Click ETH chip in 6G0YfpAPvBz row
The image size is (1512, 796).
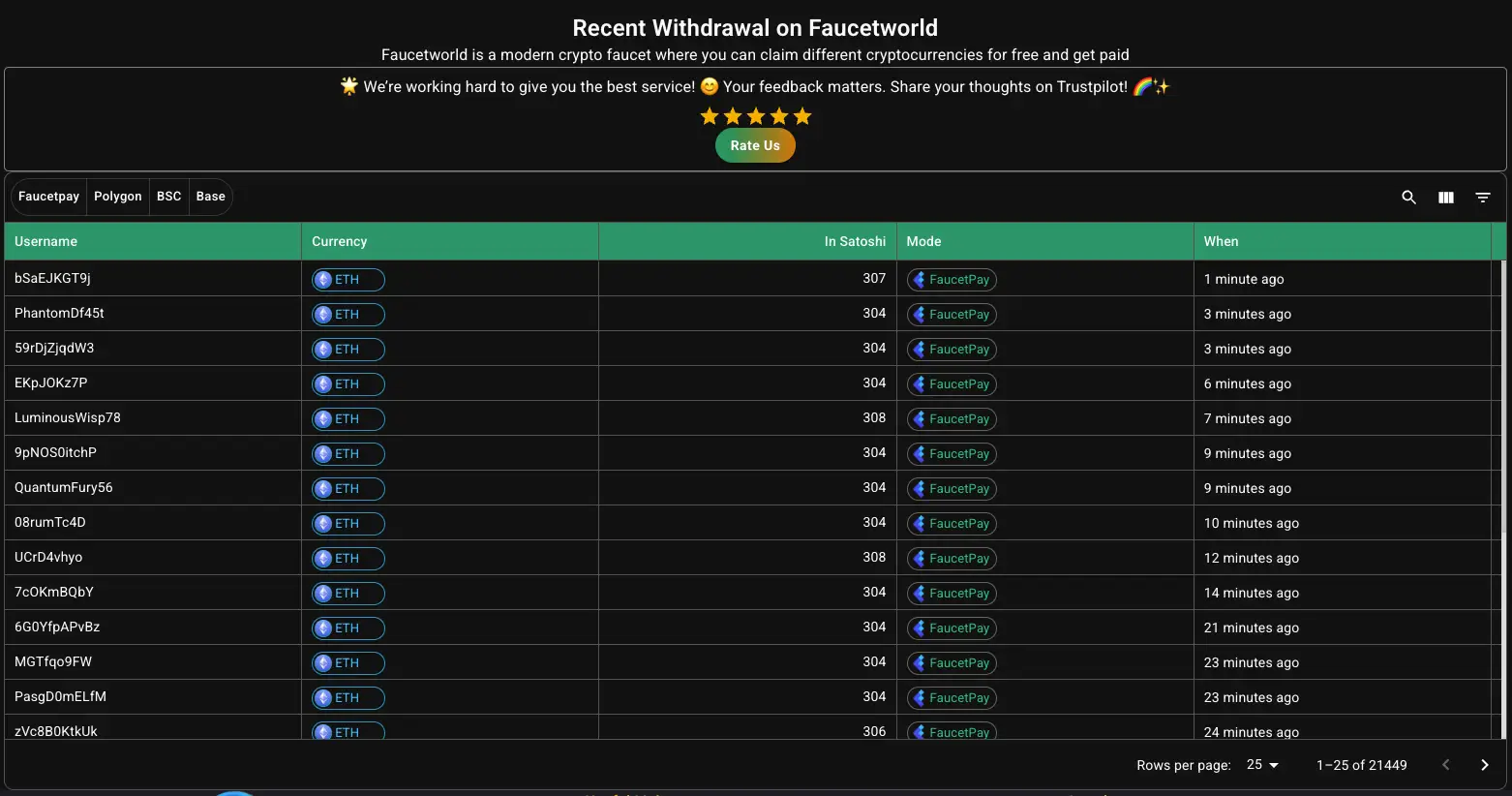coord(348,628)
